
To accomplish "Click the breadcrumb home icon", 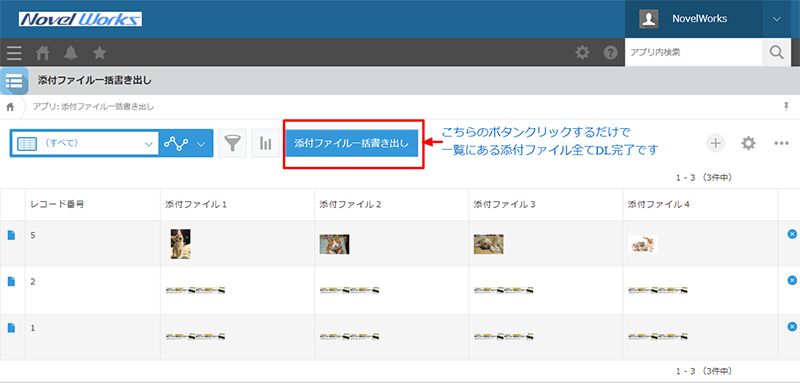I will 10,107.
